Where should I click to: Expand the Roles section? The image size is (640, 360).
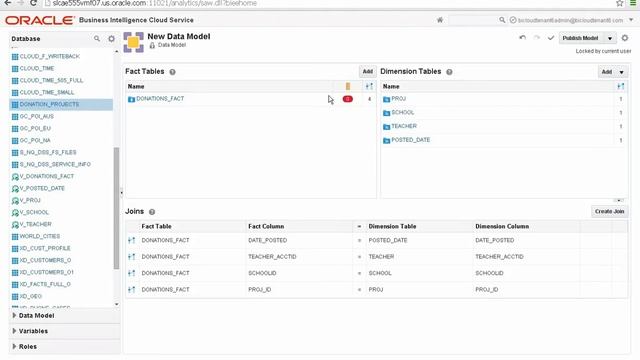pyautogui.click(x=14, y=347)
